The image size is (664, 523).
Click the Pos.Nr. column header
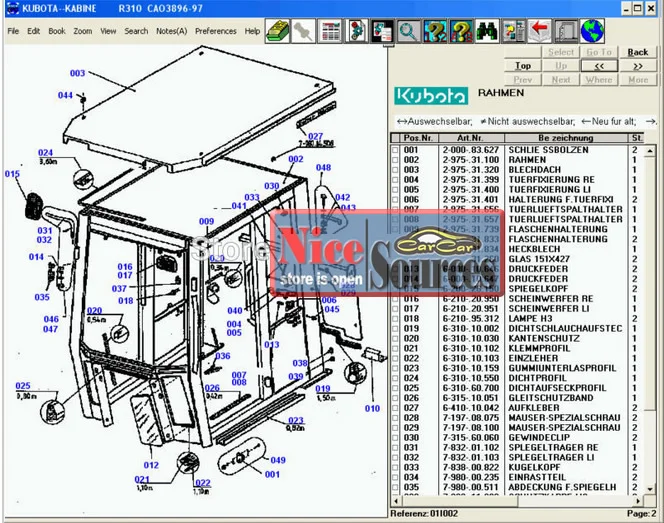418,138
